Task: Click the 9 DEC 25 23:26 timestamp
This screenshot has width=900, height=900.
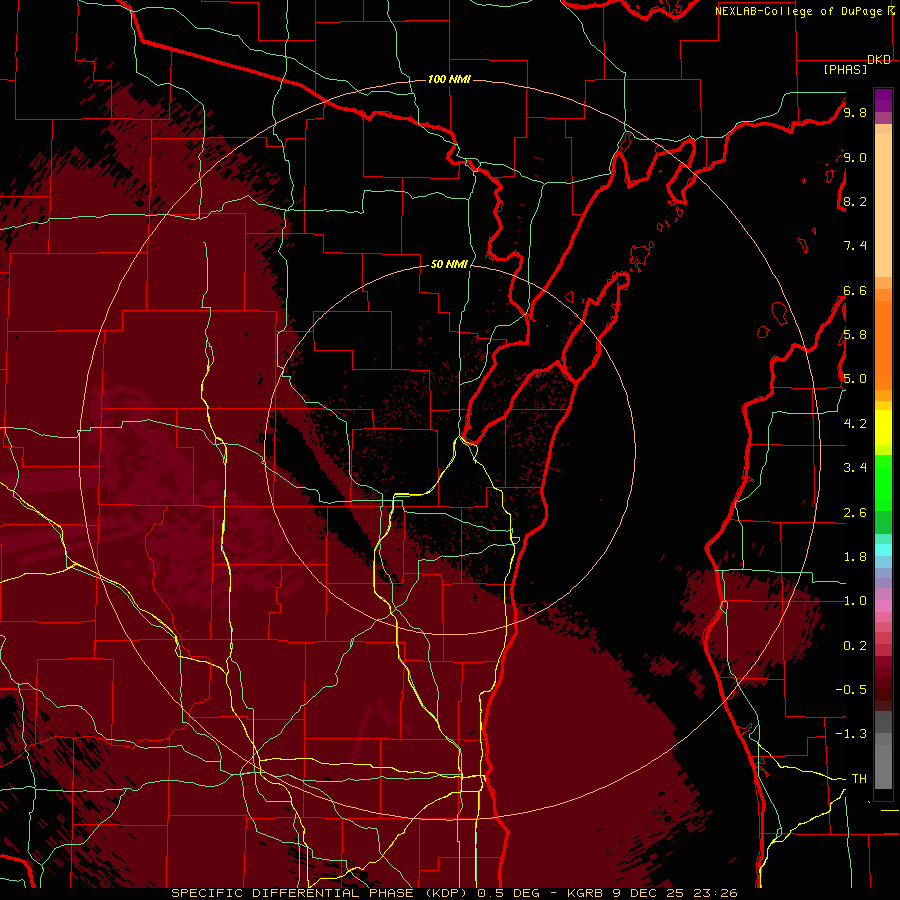Action: click(x=676, y=893)
